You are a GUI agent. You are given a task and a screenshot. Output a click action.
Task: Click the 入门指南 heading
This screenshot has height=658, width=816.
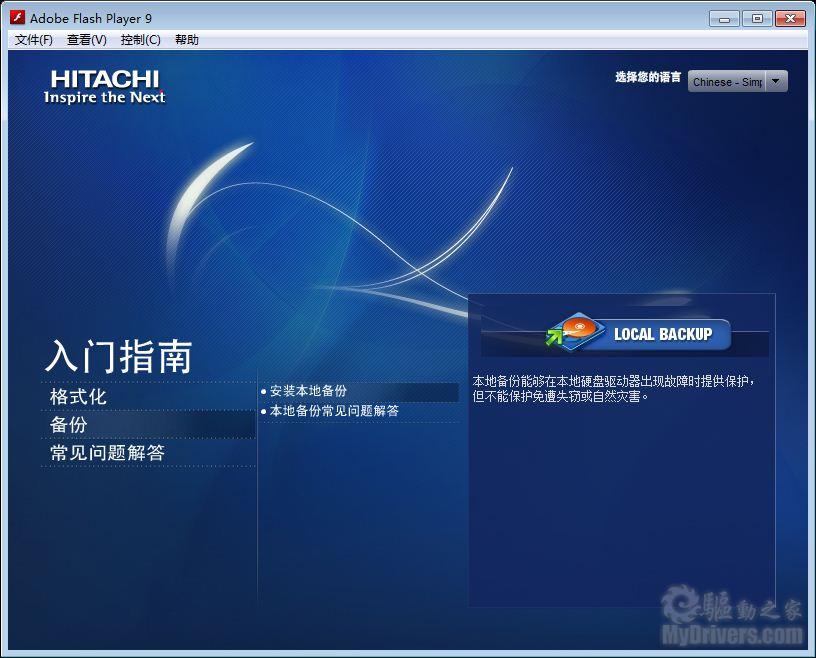(x=118, y=356)
